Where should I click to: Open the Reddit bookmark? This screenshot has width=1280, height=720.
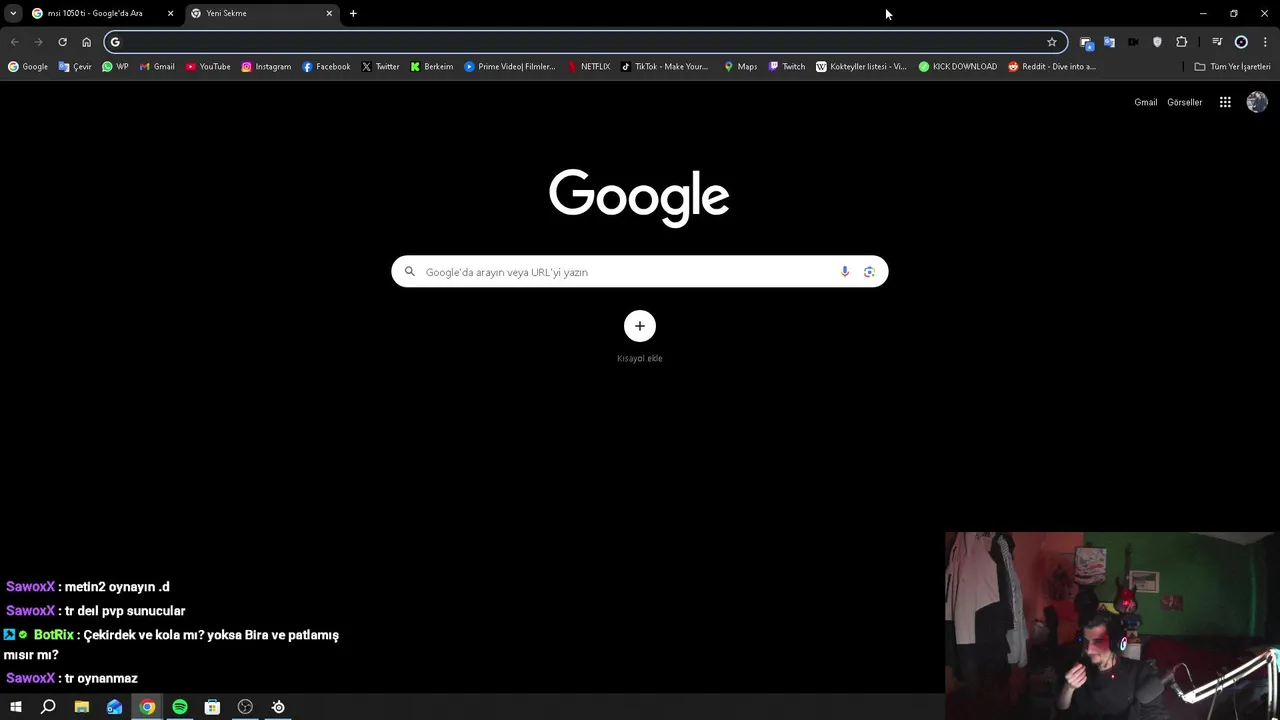click(1052, 67)
